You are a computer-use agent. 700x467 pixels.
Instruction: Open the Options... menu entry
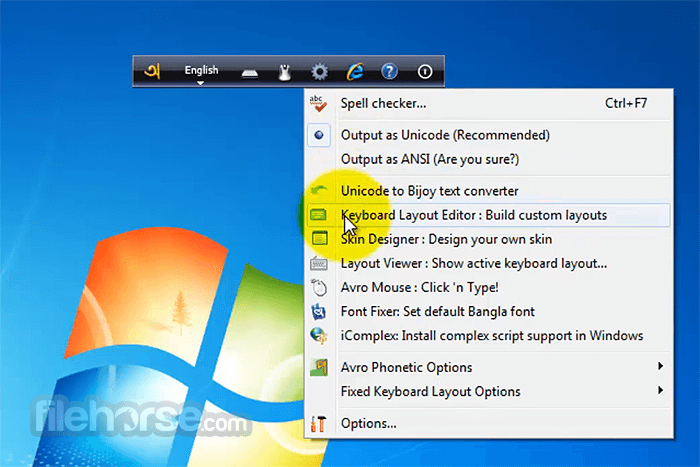coord(489,423)
